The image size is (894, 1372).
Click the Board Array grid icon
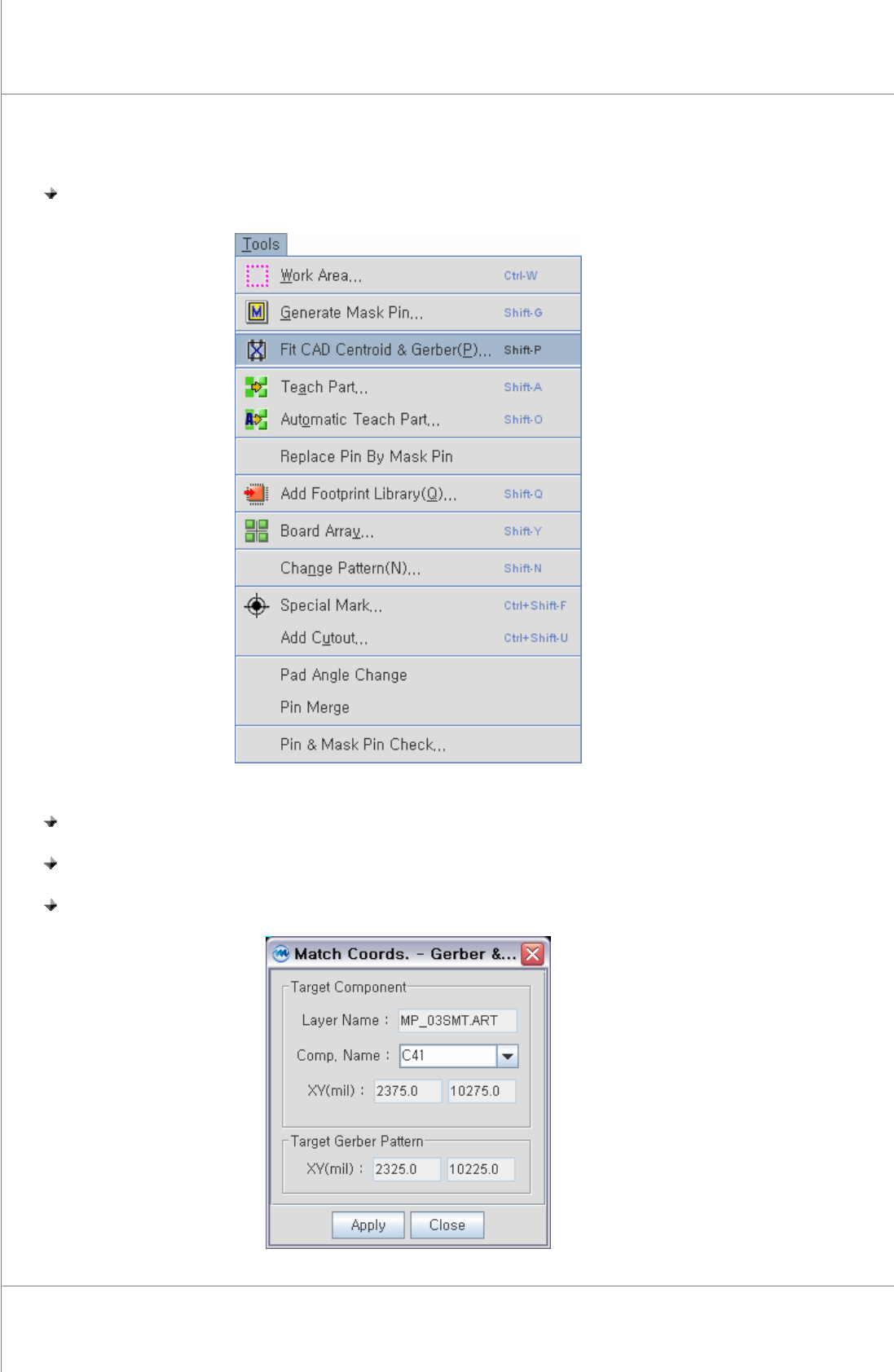257,531
